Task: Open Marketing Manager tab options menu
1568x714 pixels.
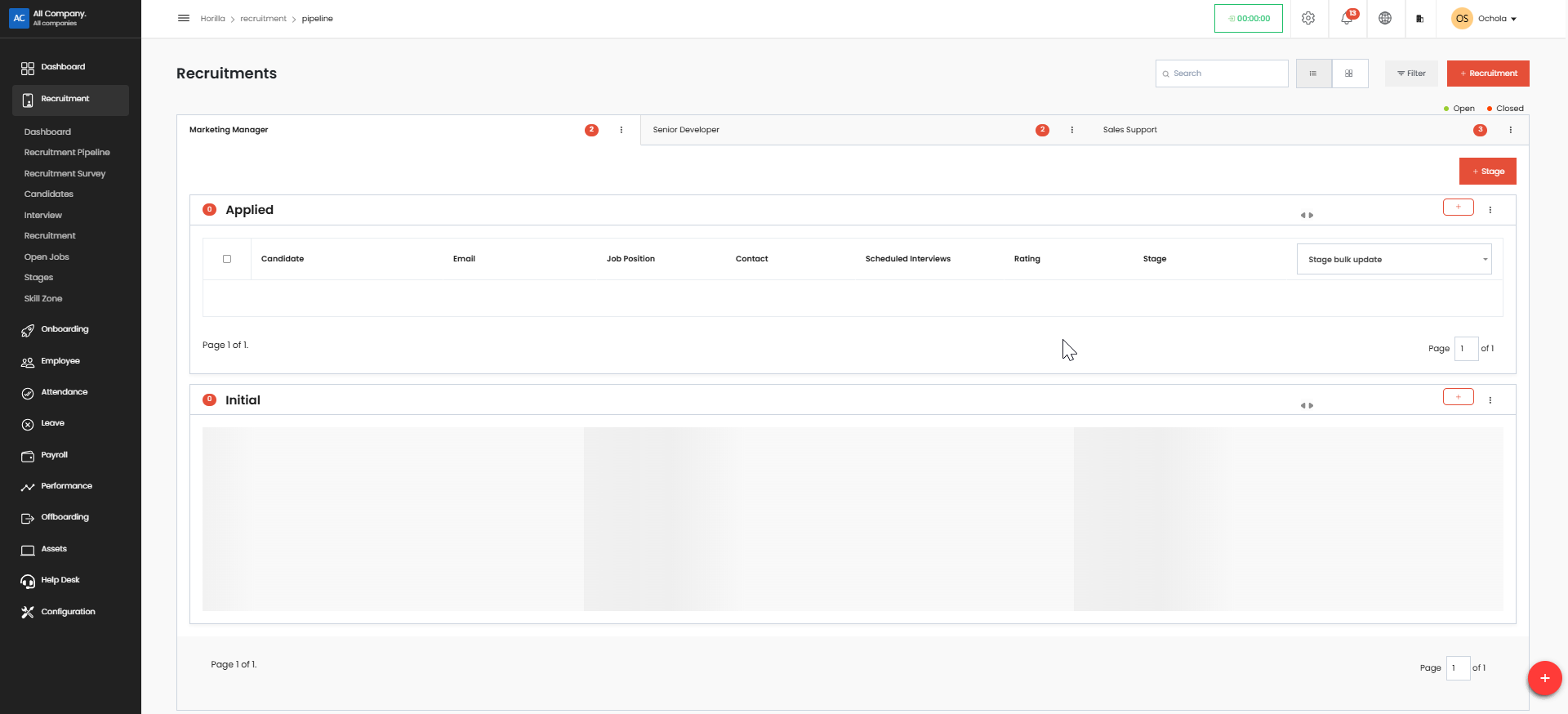Action: coord(621,130)
